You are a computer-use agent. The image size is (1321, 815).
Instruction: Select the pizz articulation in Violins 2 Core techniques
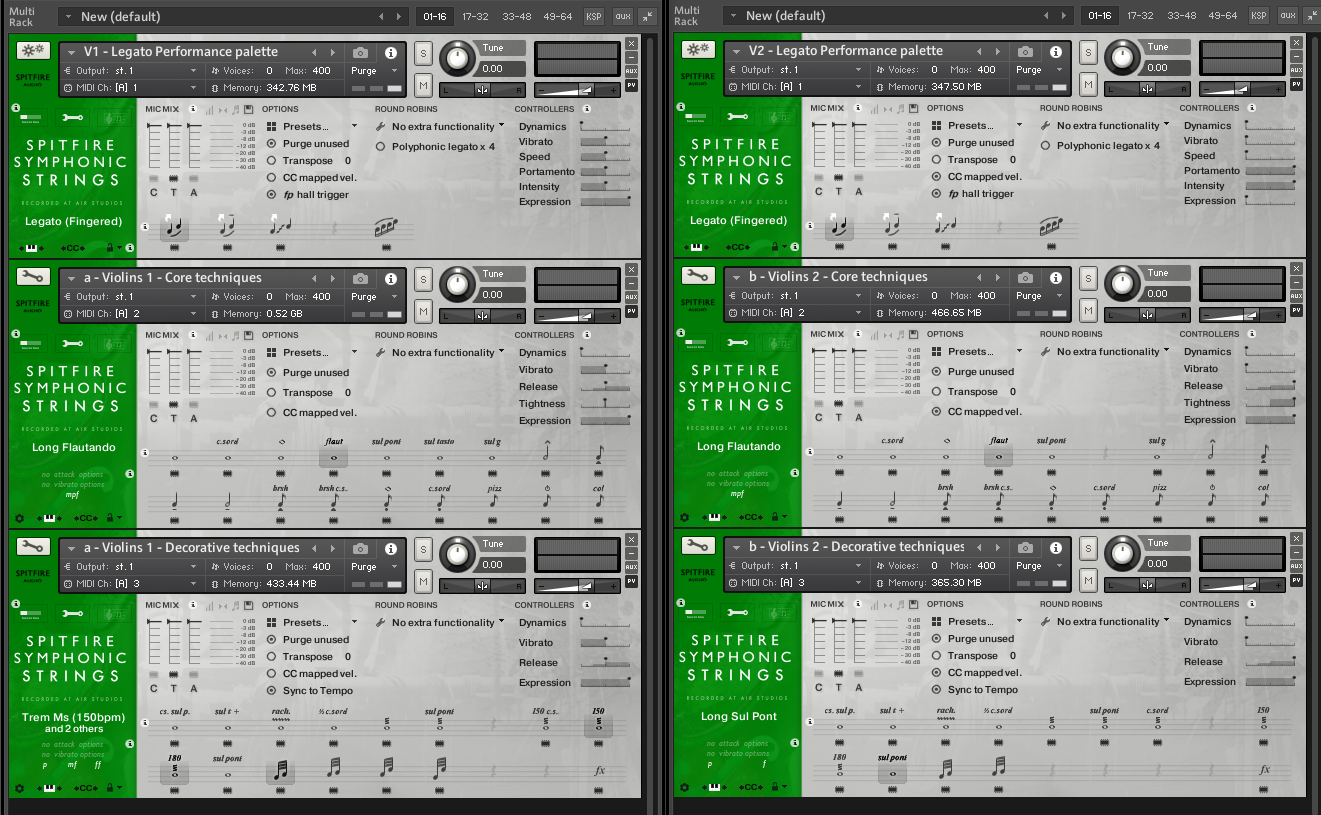[1159, 503]
